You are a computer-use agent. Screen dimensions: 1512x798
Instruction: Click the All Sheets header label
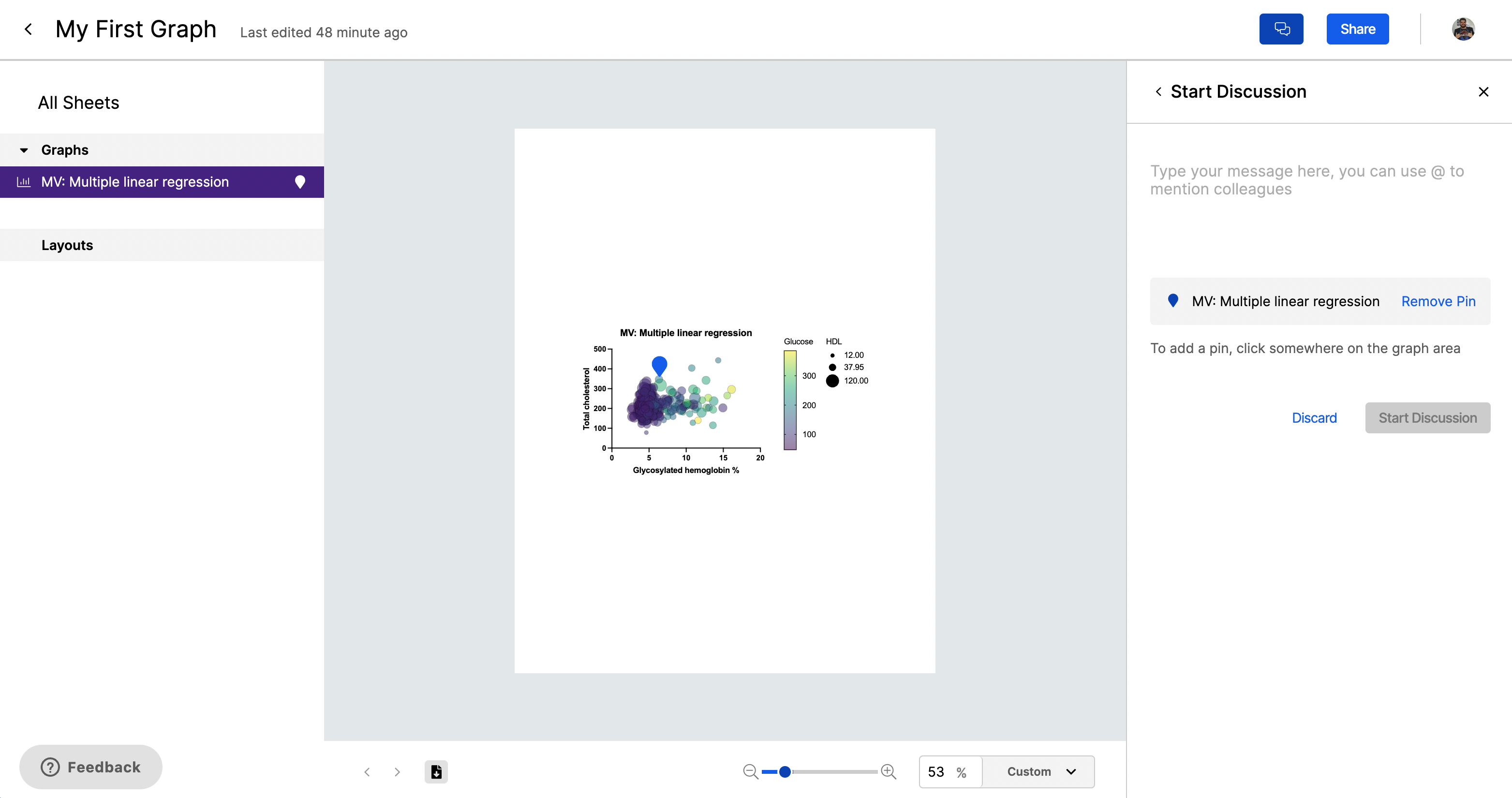coord(78,102)
